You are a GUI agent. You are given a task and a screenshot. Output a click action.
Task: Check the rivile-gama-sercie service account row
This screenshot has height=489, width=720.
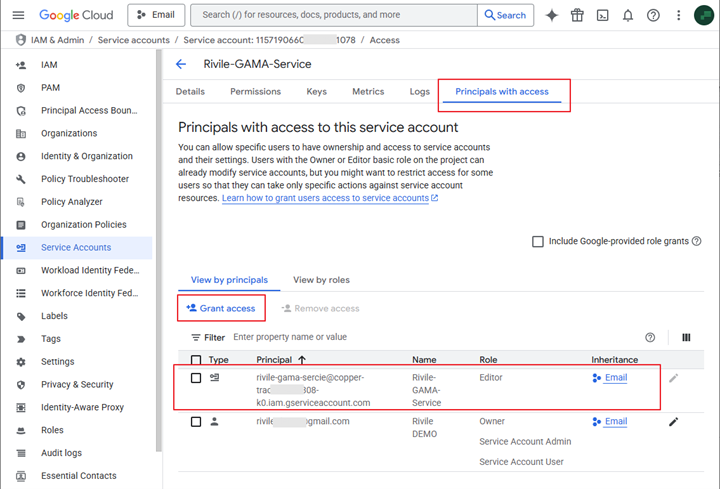196,378
